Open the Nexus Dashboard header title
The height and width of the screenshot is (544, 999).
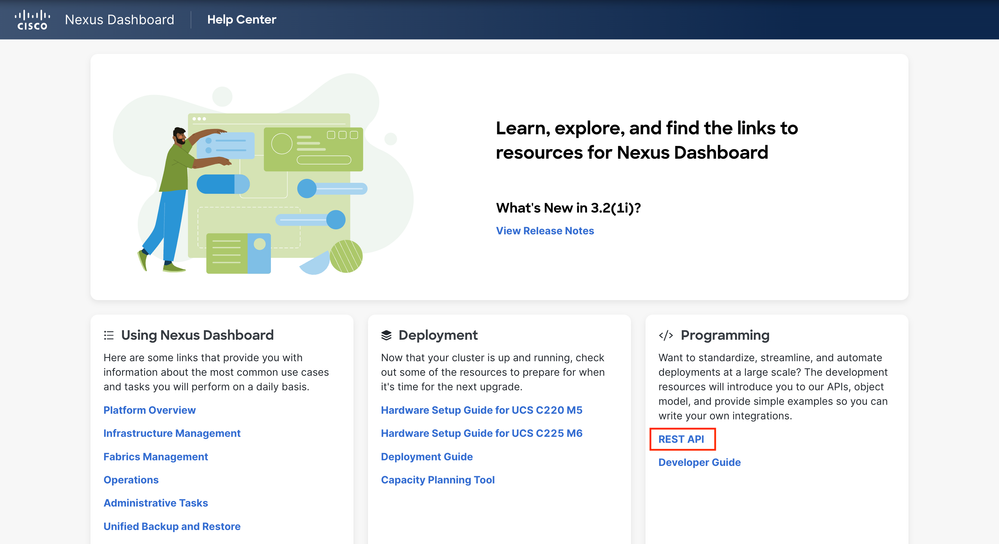pyautogui.click(x=119, y=20)
